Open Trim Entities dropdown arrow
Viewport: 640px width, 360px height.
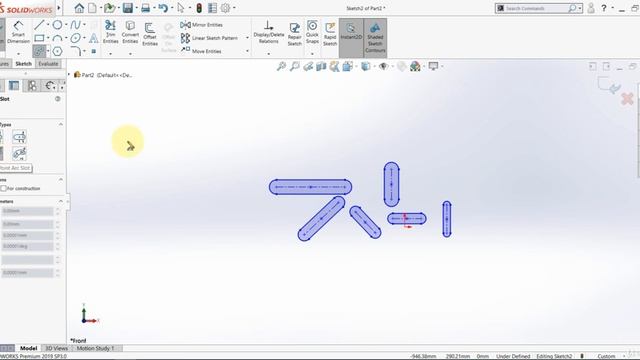pos(110,53)
